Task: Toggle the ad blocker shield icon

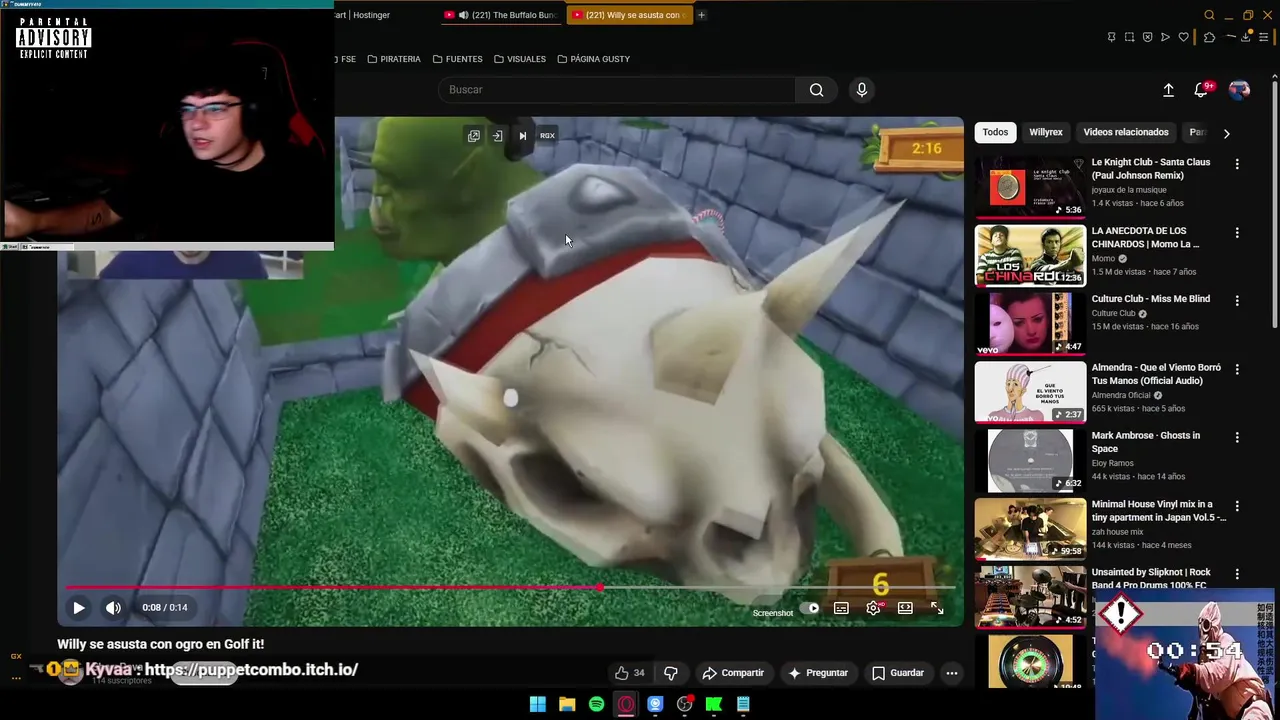Action: point(1147,37)
